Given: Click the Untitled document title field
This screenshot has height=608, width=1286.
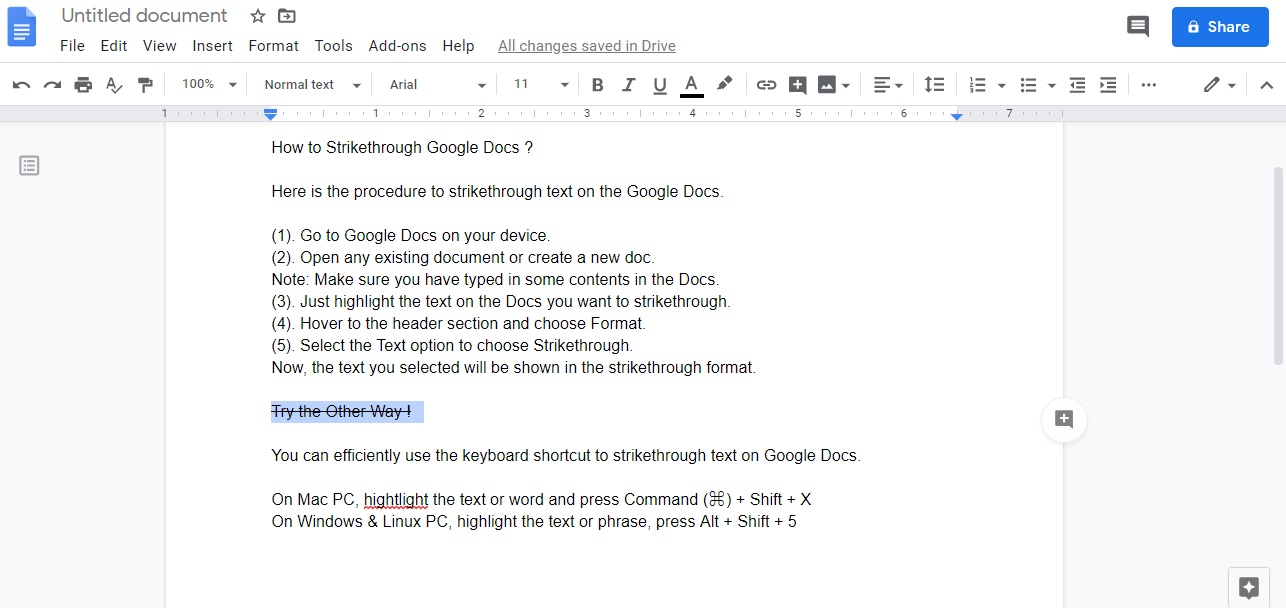Looking at the screenshot, I should click(145, 16).
